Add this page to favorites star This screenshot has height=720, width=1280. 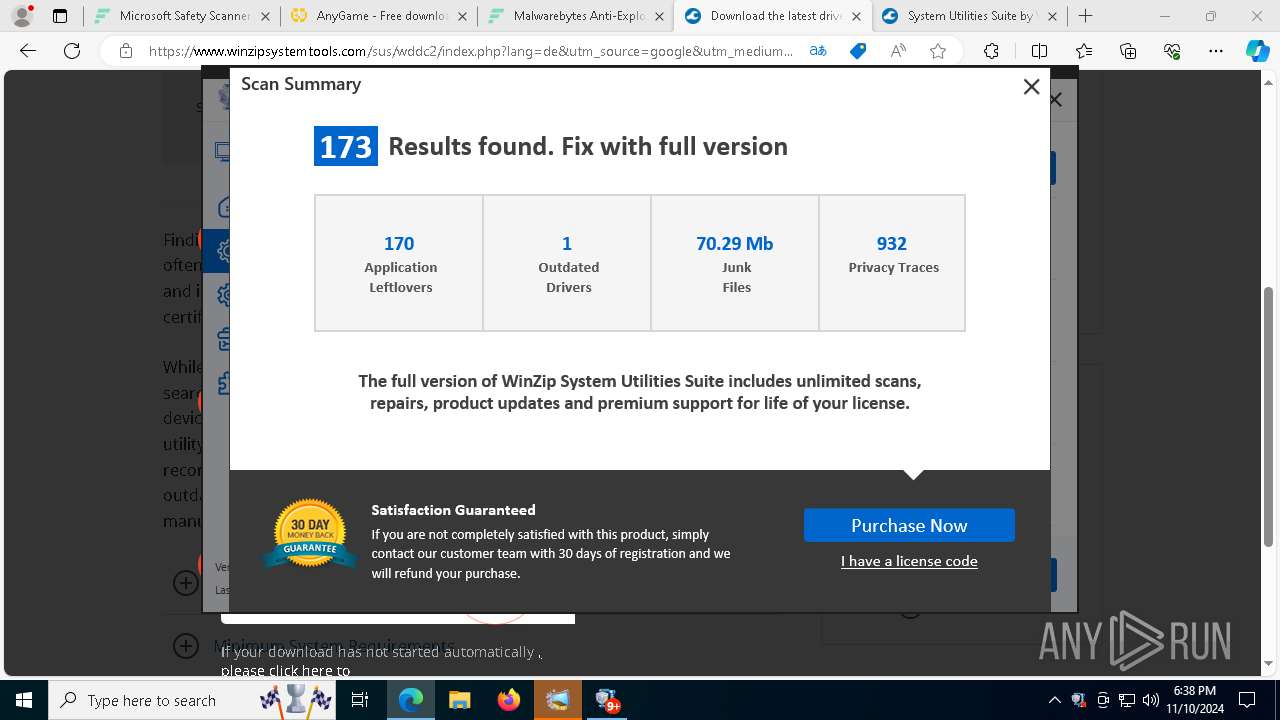coord(938,51)
